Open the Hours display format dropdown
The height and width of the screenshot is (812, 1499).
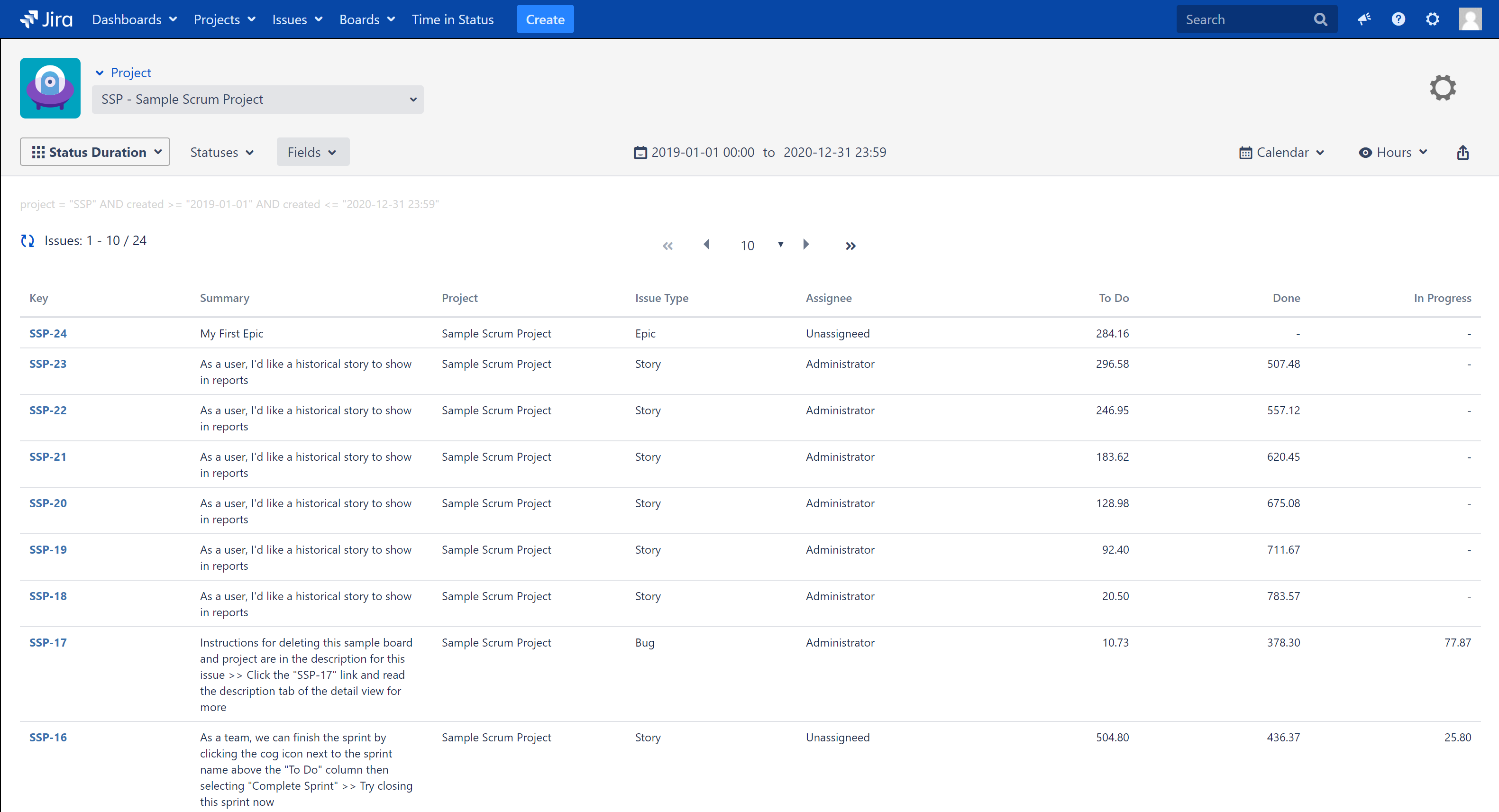click(1392, 152)
